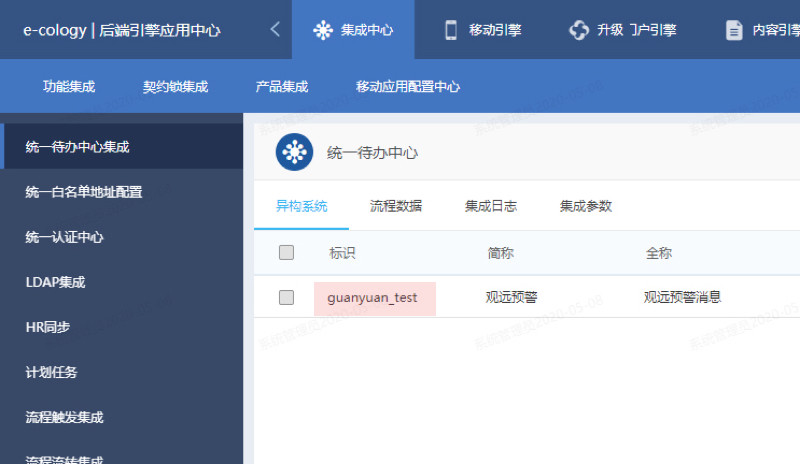Select the 集成参数 tab
This screenshot has width=800, height=464.
[x=586, y=206]
